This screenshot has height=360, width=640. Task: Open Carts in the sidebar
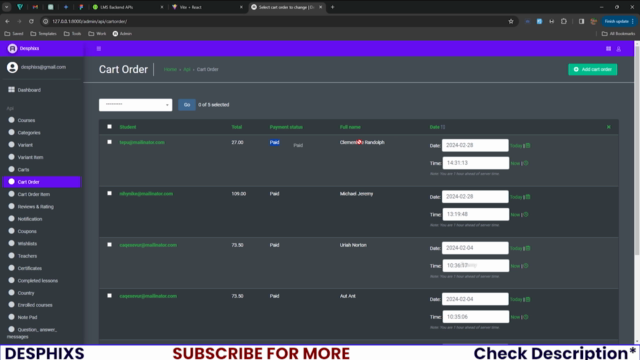click(x=23, y=169)
